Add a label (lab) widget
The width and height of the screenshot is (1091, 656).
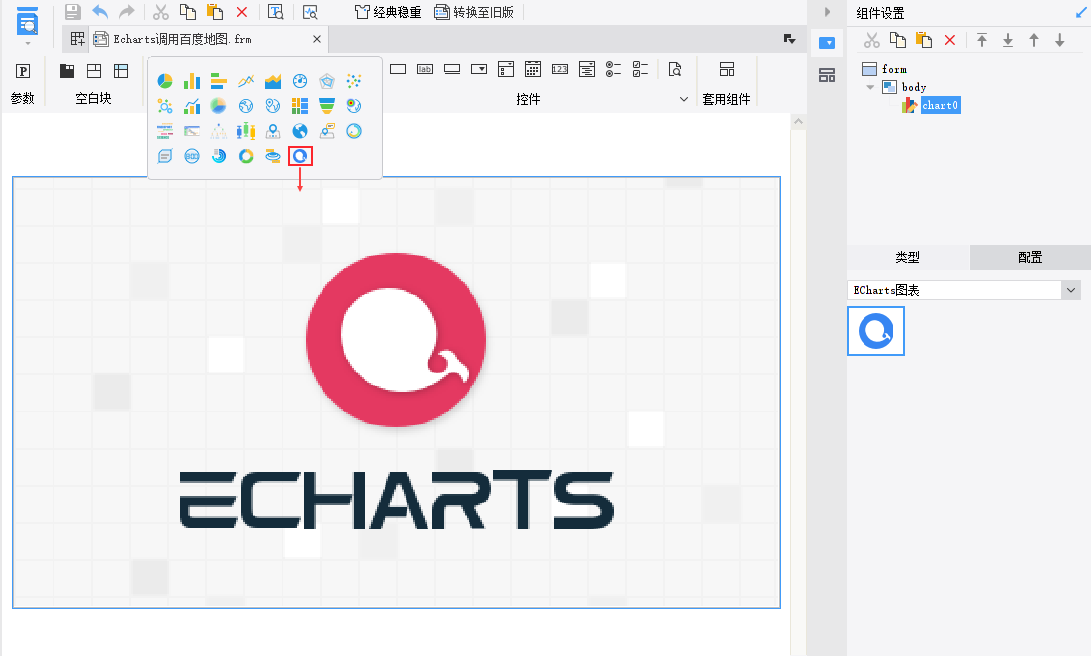tap(425, 69)
